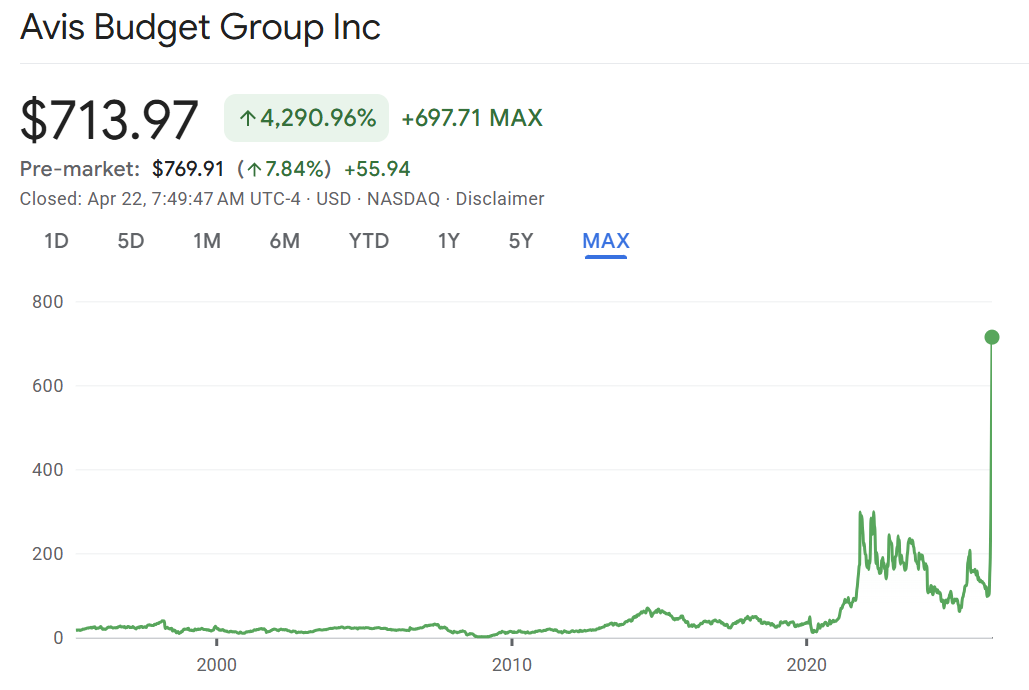Show the 1M price history
Image resolution: width=1029 pixels, height=690 pixels.
[207, 241]
